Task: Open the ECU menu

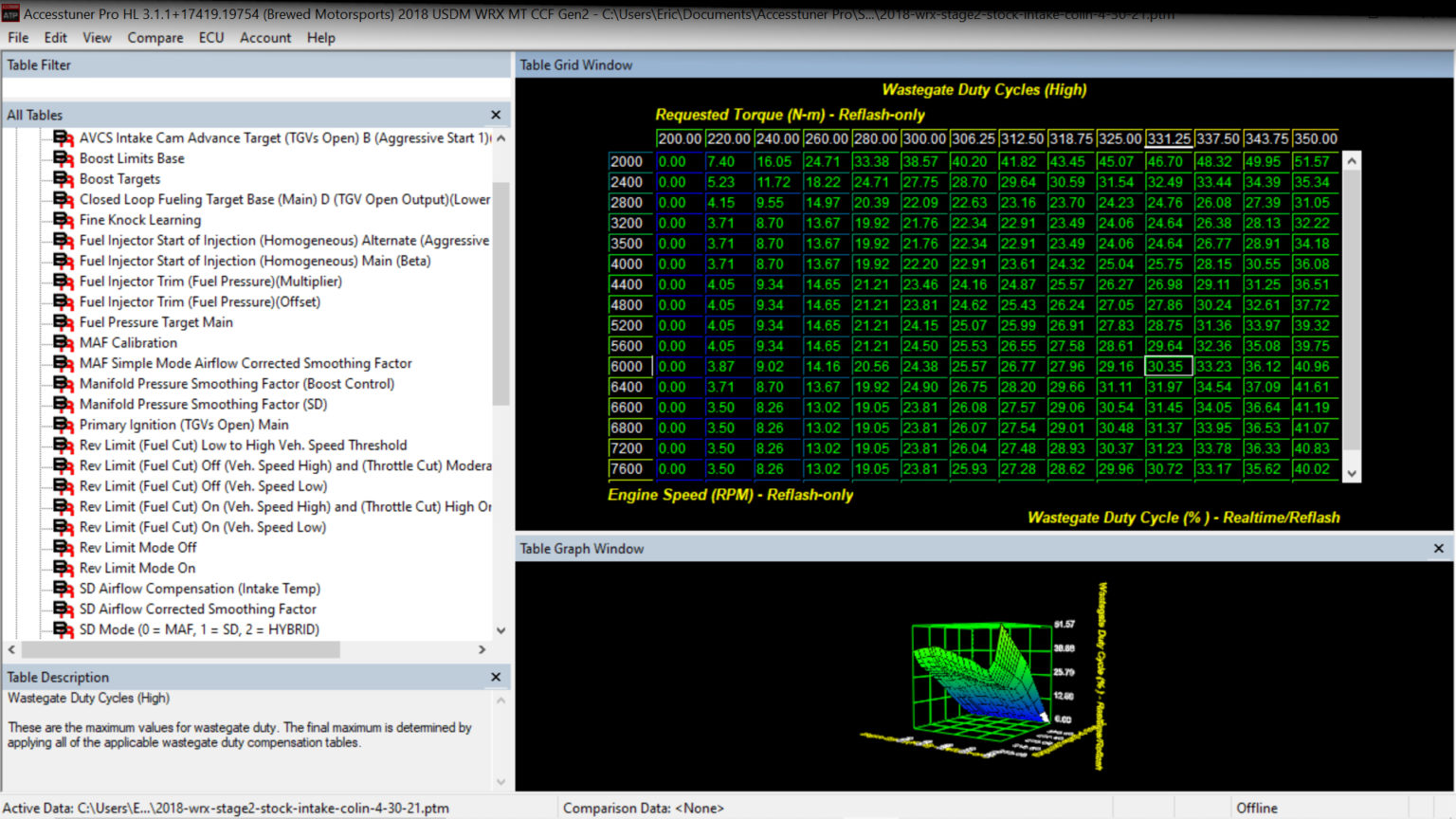Action: tap(210, 38)
